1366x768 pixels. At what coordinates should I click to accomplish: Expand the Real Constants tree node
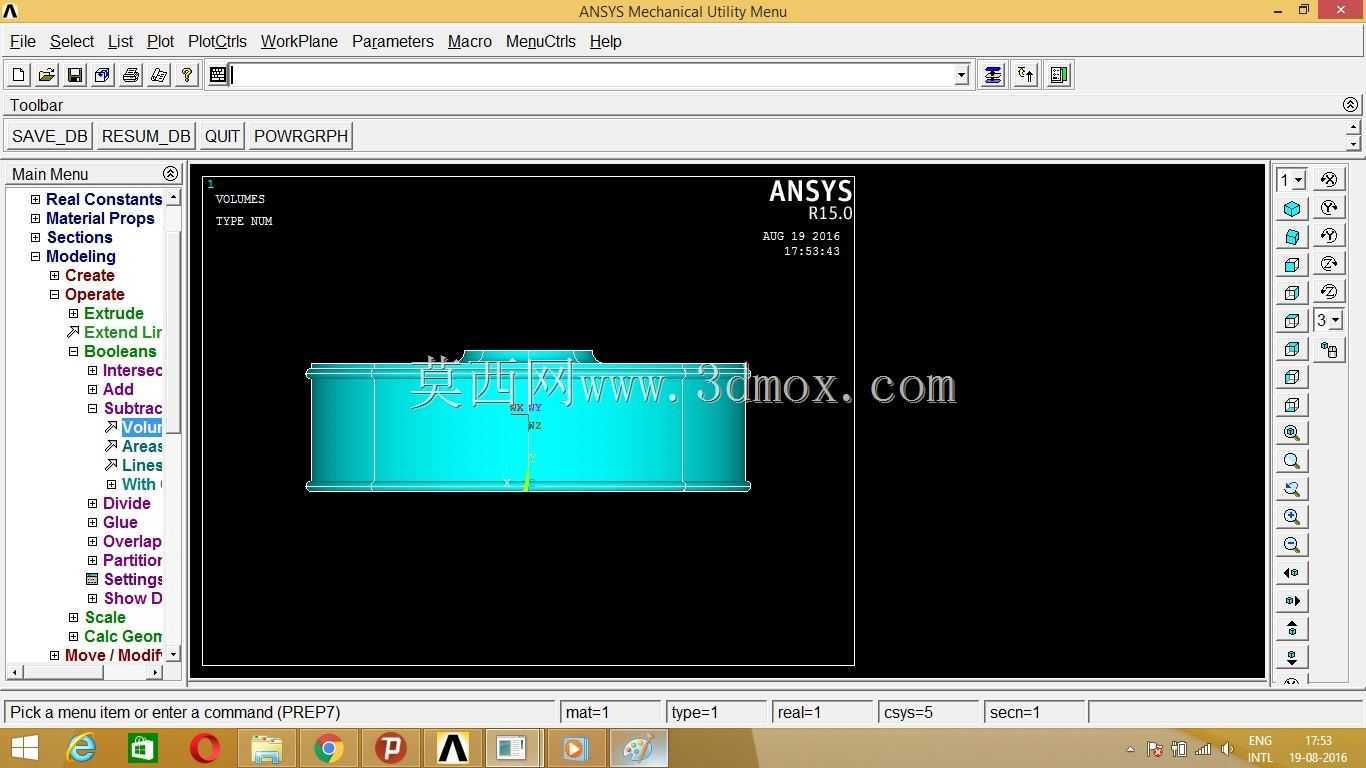(35, 200)
